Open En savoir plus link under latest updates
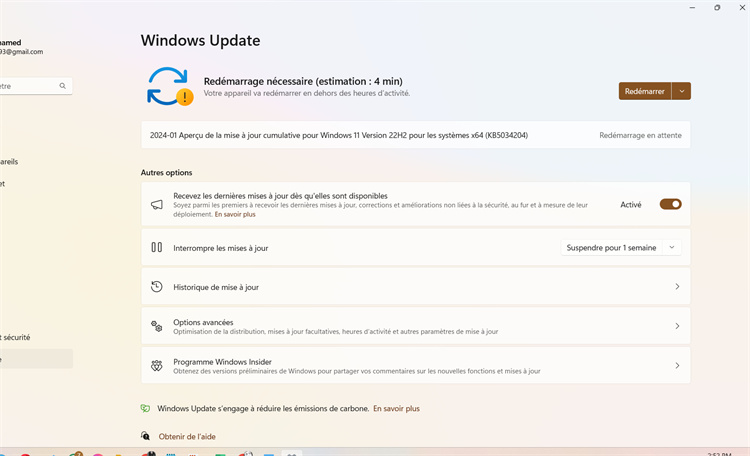This screenshot has width=750, height=456. [235, 214]
